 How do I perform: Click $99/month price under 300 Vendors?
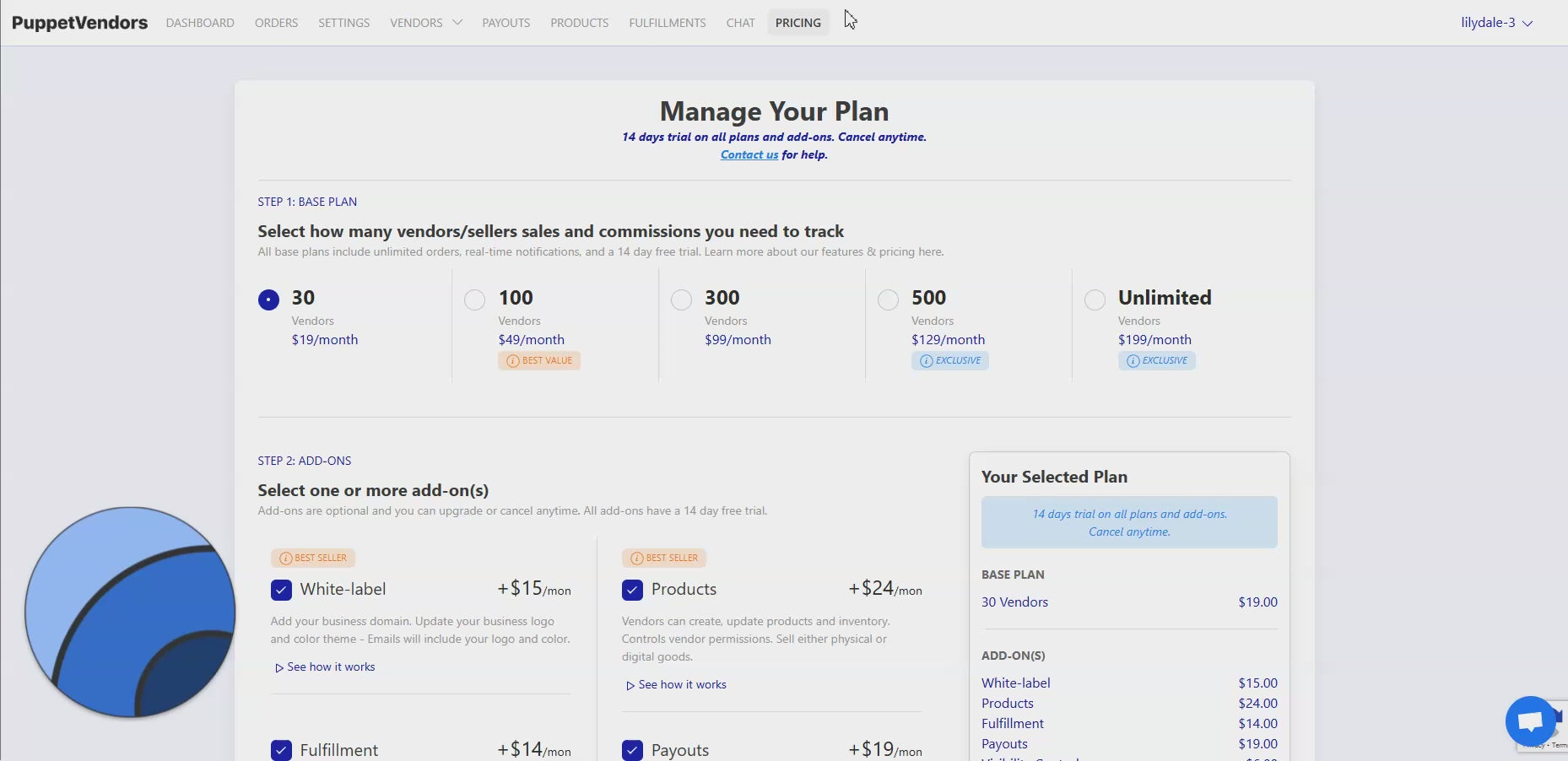click(x=738, y=339)
